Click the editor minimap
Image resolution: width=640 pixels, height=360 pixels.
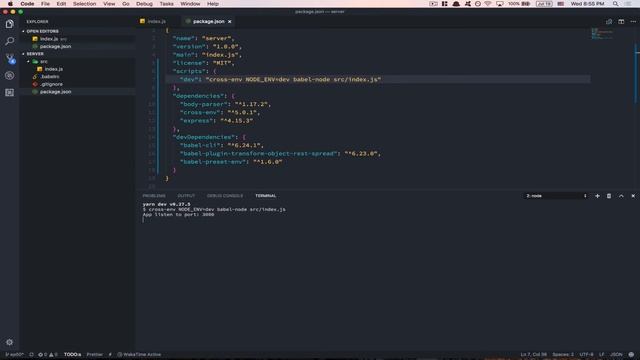point(602,34)
